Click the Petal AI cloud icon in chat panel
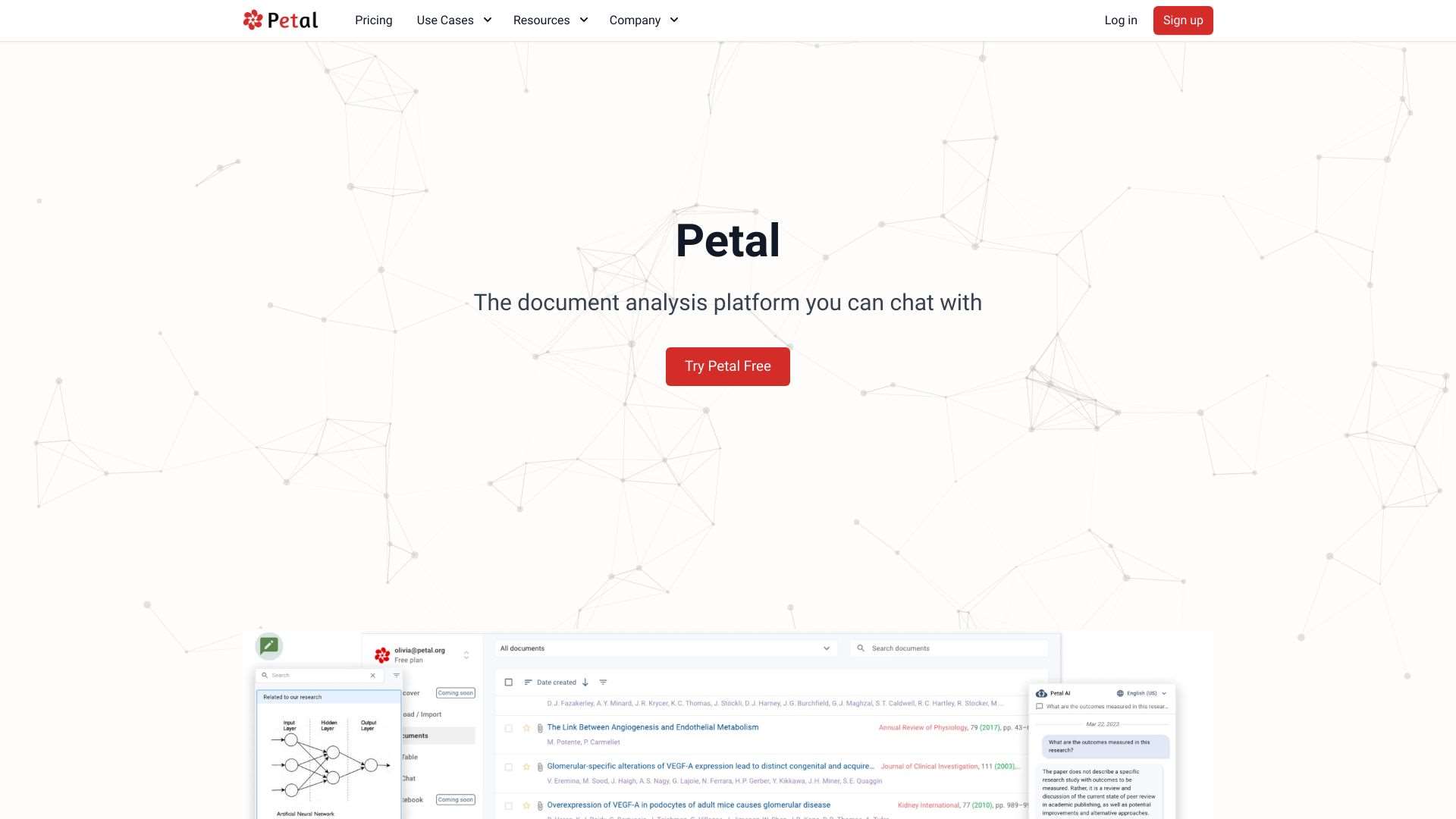 [1040, 693]
